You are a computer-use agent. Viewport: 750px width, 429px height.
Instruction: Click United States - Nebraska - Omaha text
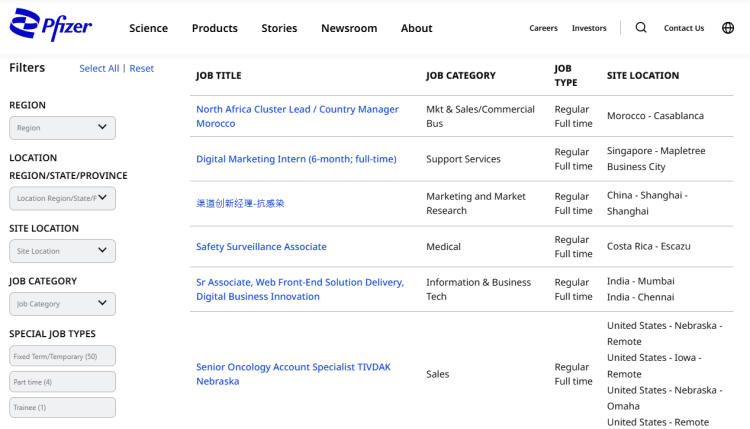665,398
